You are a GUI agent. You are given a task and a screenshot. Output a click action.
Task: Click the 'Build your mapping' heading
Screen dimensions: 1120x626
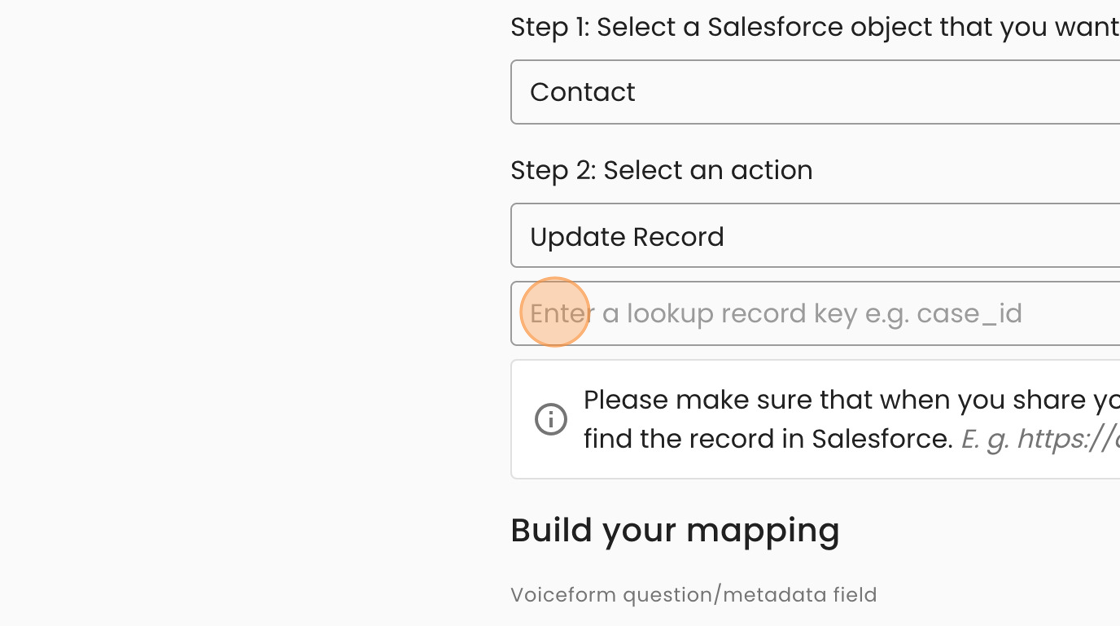pos(675,531)
